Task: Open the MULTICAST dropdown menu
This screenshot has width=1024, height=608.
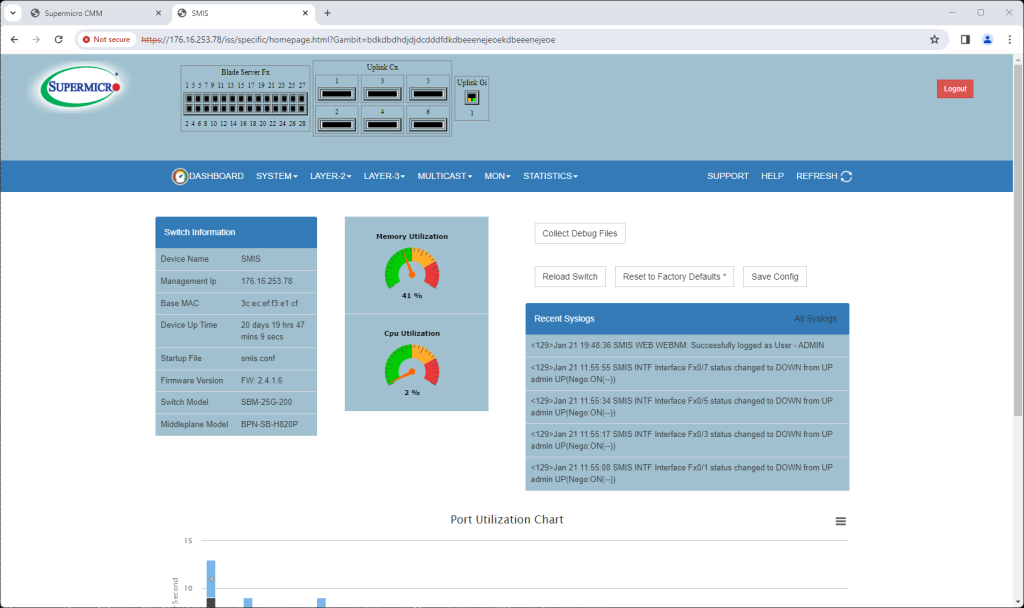Action: (x=444, y=176)
